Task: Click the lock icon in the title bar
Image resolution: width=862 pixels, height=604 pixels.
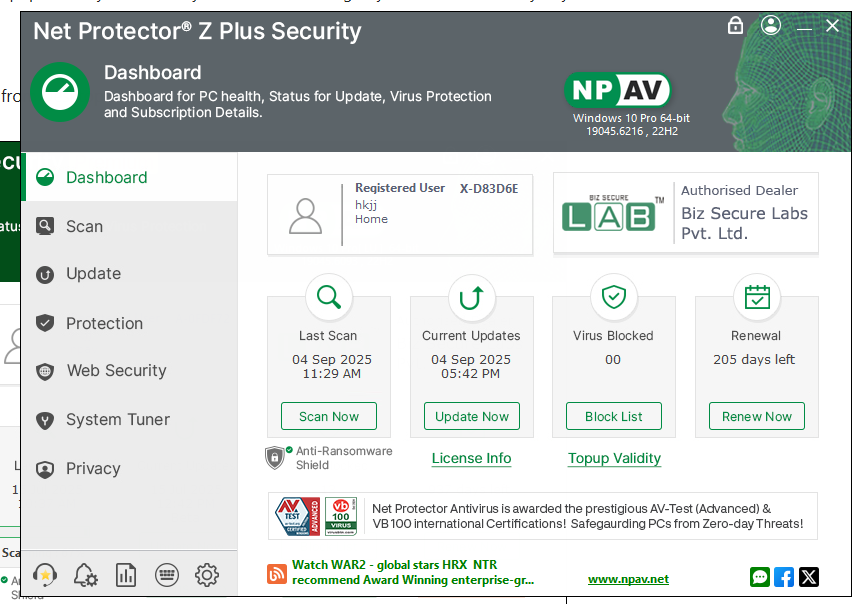Action: click(x=736, y=26)
